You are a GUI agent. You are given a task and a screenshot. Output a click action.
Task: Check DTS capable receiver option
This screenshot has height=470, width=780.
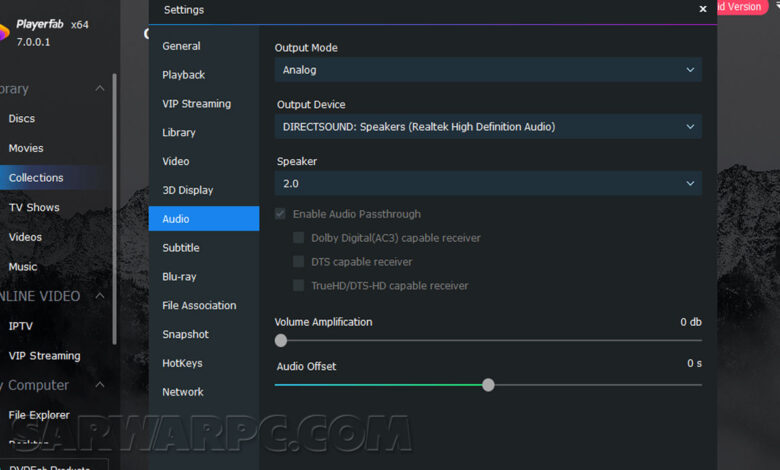tap(298, 262)
